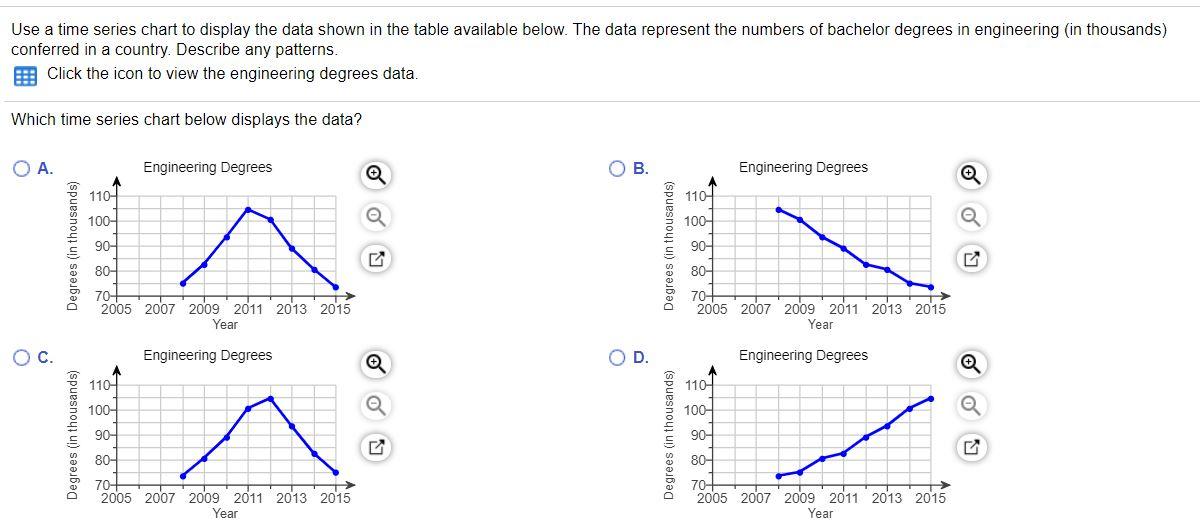Viewport: 1200px width, 531px height.
Task: Open chart A in popout window
Action: tap(375, 261)
